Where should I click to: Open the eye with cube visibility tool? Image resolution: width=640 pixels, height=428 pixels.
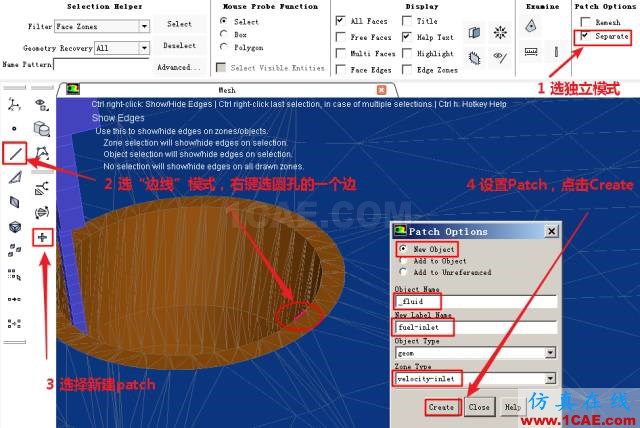click(x=42, y=104)
